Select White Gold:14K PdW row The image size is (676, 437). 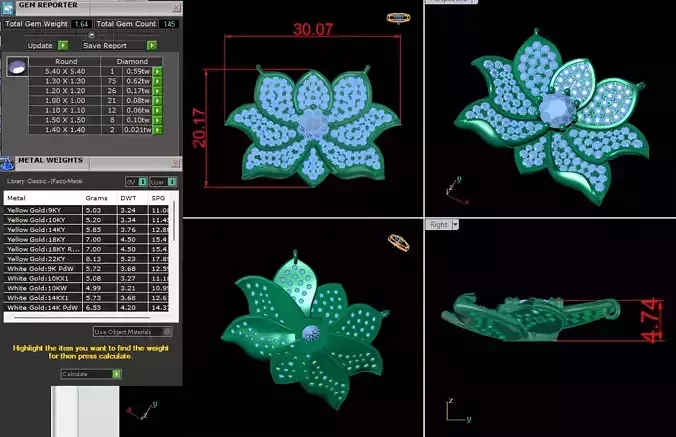click(x=86, y=308)
